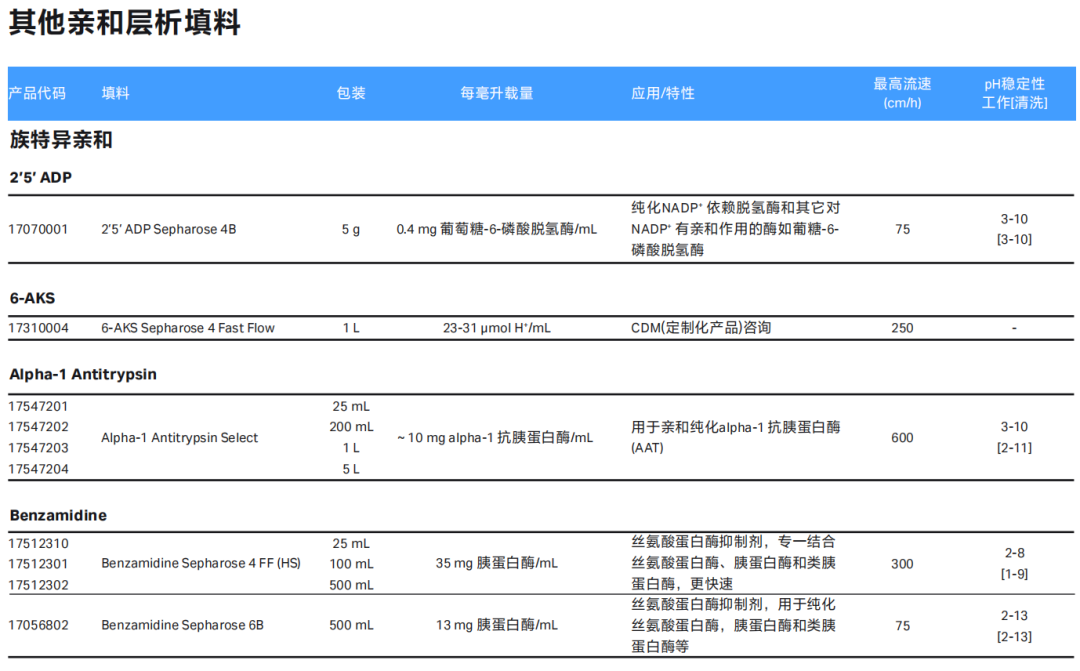This screenshot has height=671, width=1080.
Task: Click Benzamidine Sepharose 6B name
Action: pyautogui.click(x=183, y=626)
